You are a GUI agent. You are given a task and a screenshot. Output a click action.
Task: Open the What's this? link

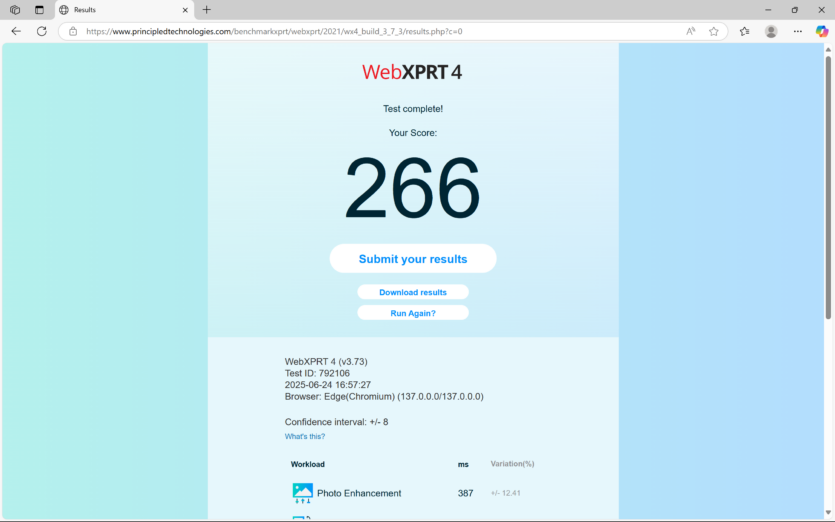click(305, 436)
